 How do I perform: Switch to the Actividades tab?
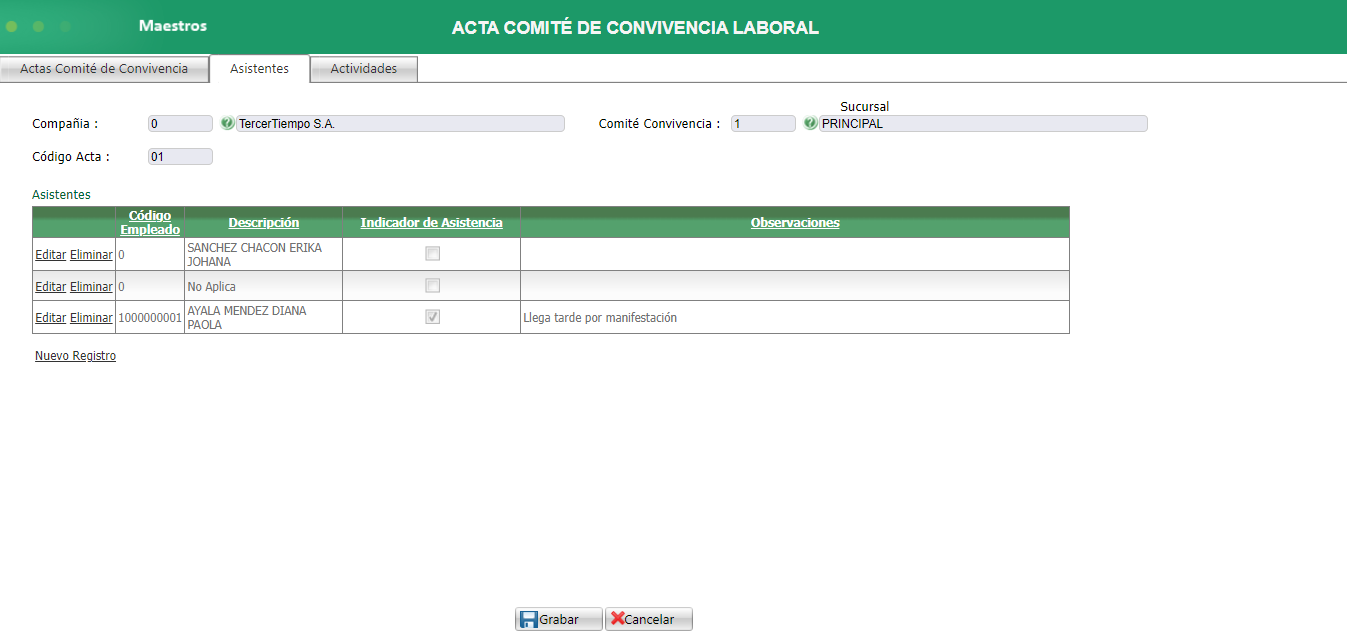362,69
